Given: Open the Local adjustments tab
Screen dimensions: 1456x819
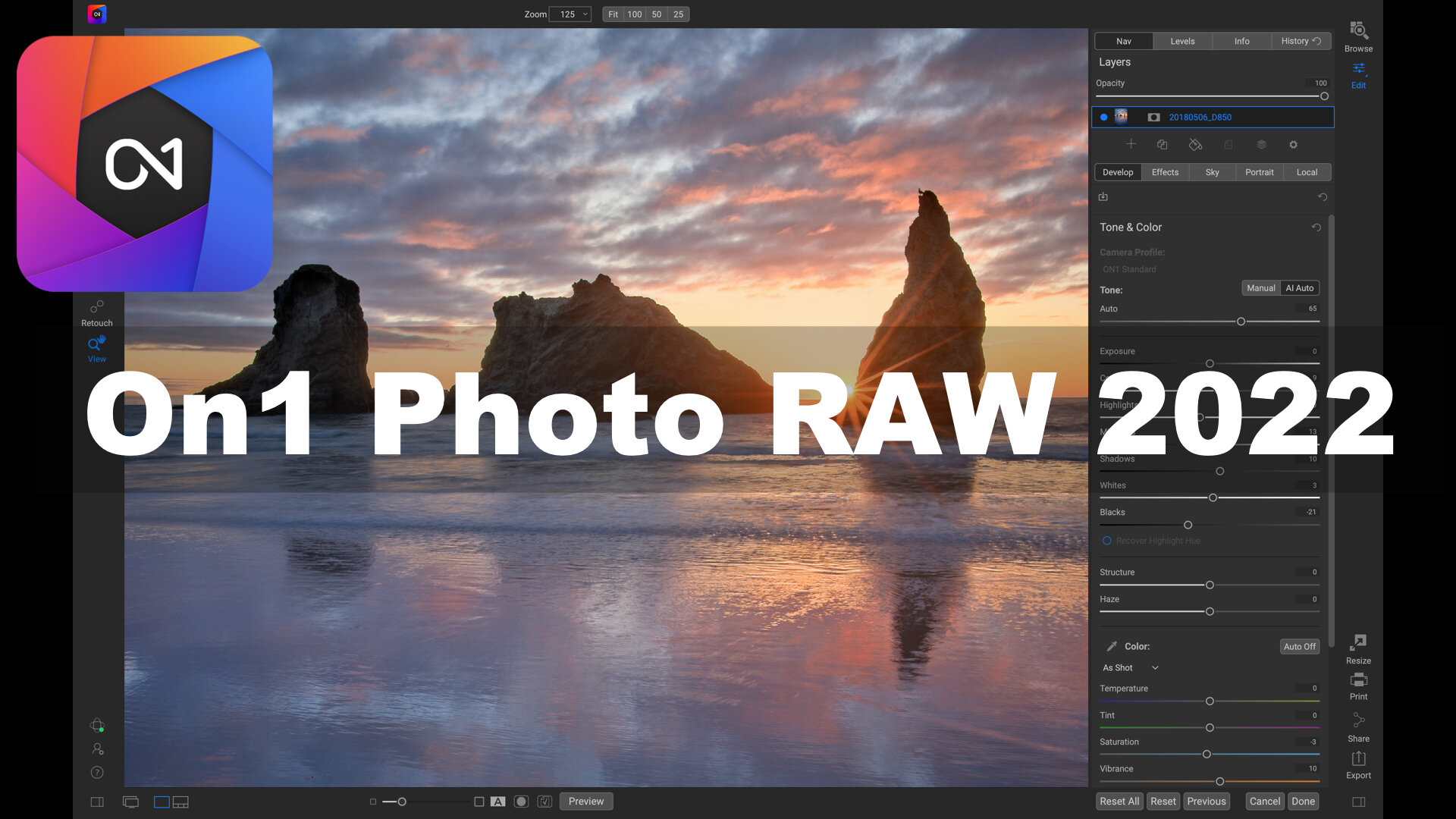Looking at the screenshot, I should click(x=1307, y=172).
